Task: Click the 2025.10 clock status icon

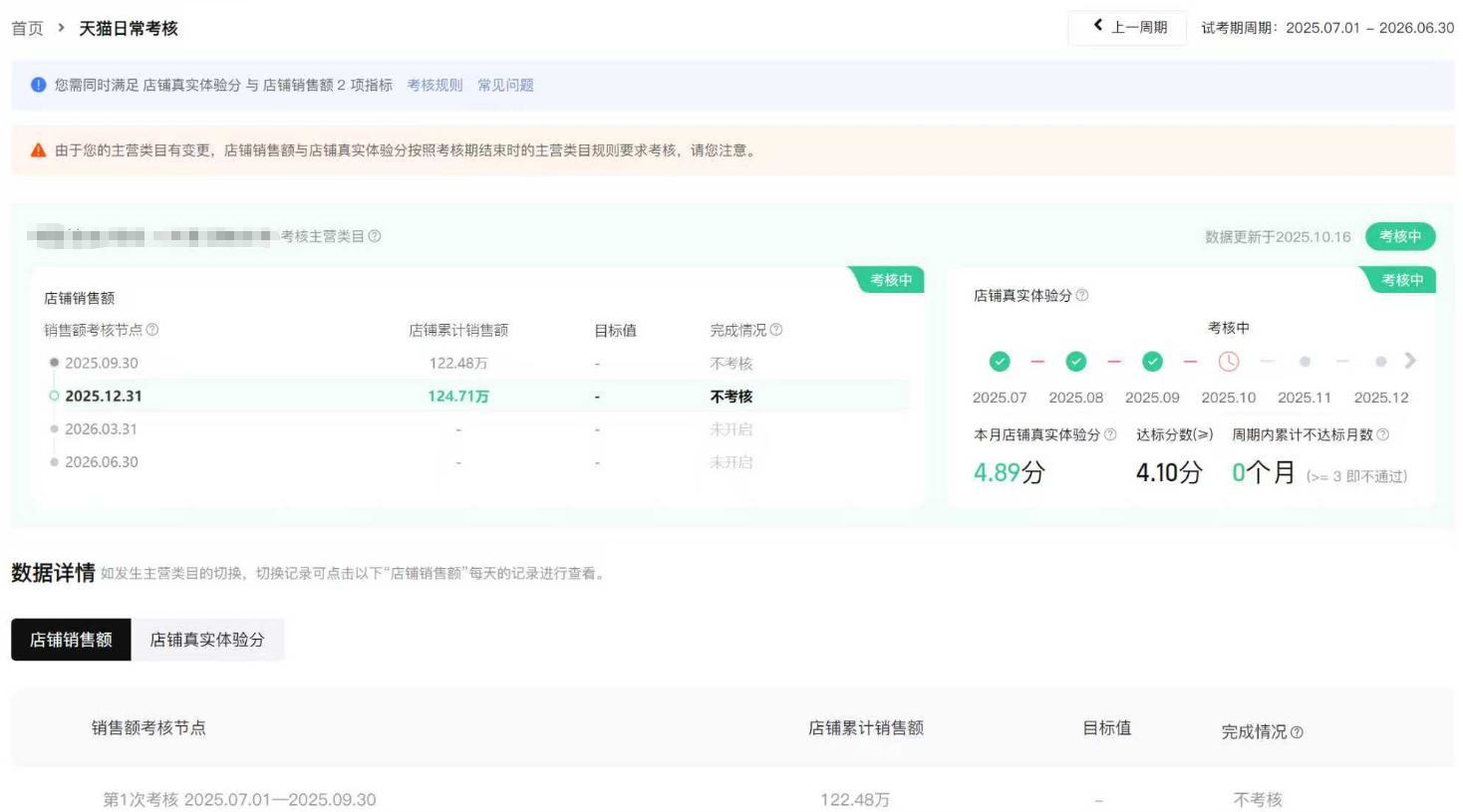Action: pyautogui.click(x=1229, y=362)
